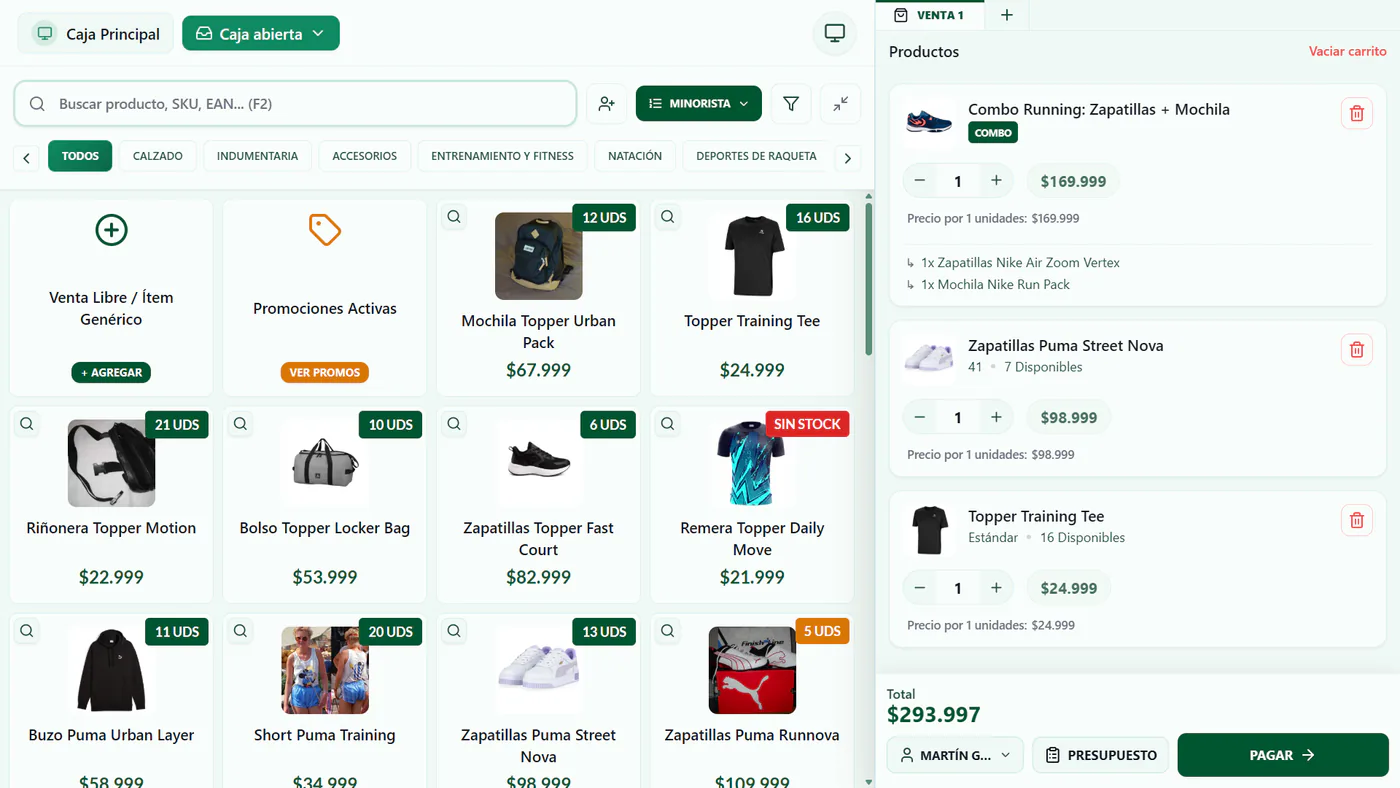
Task: Click the VER PROMOS button
Action: pos(325,372)
